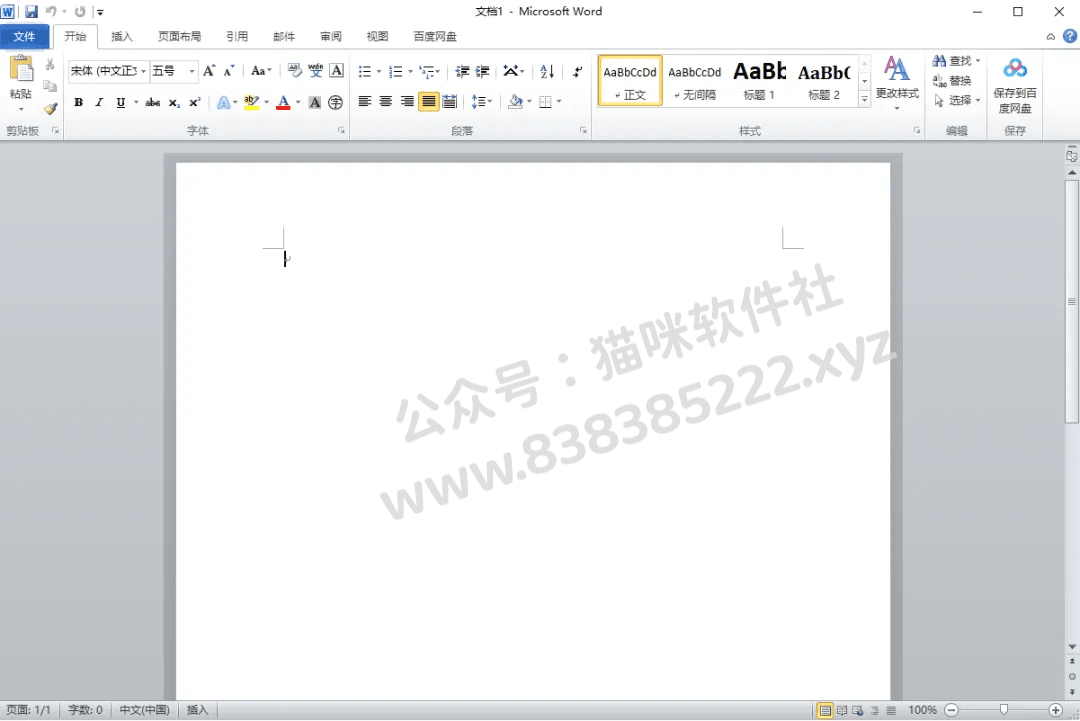Cut selection with the scissors icon
This screenshot has width=1080, height=721.
pos(50,65)
